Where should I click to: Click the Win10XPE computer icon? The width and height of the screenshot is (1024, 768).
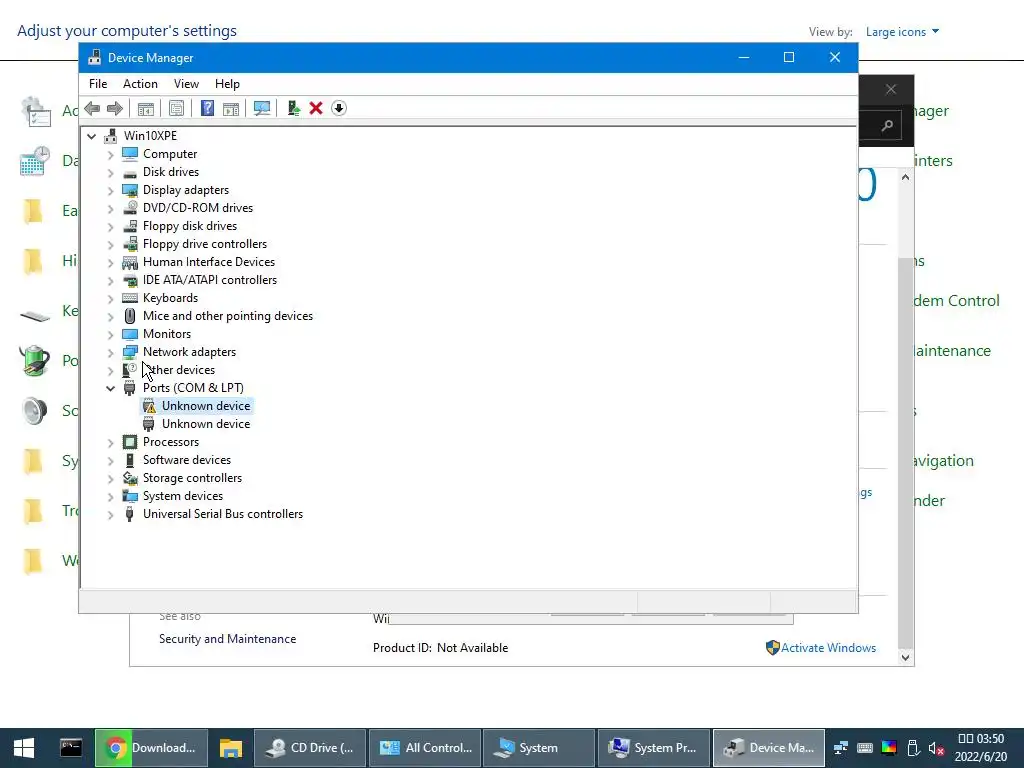click(111, 136)
